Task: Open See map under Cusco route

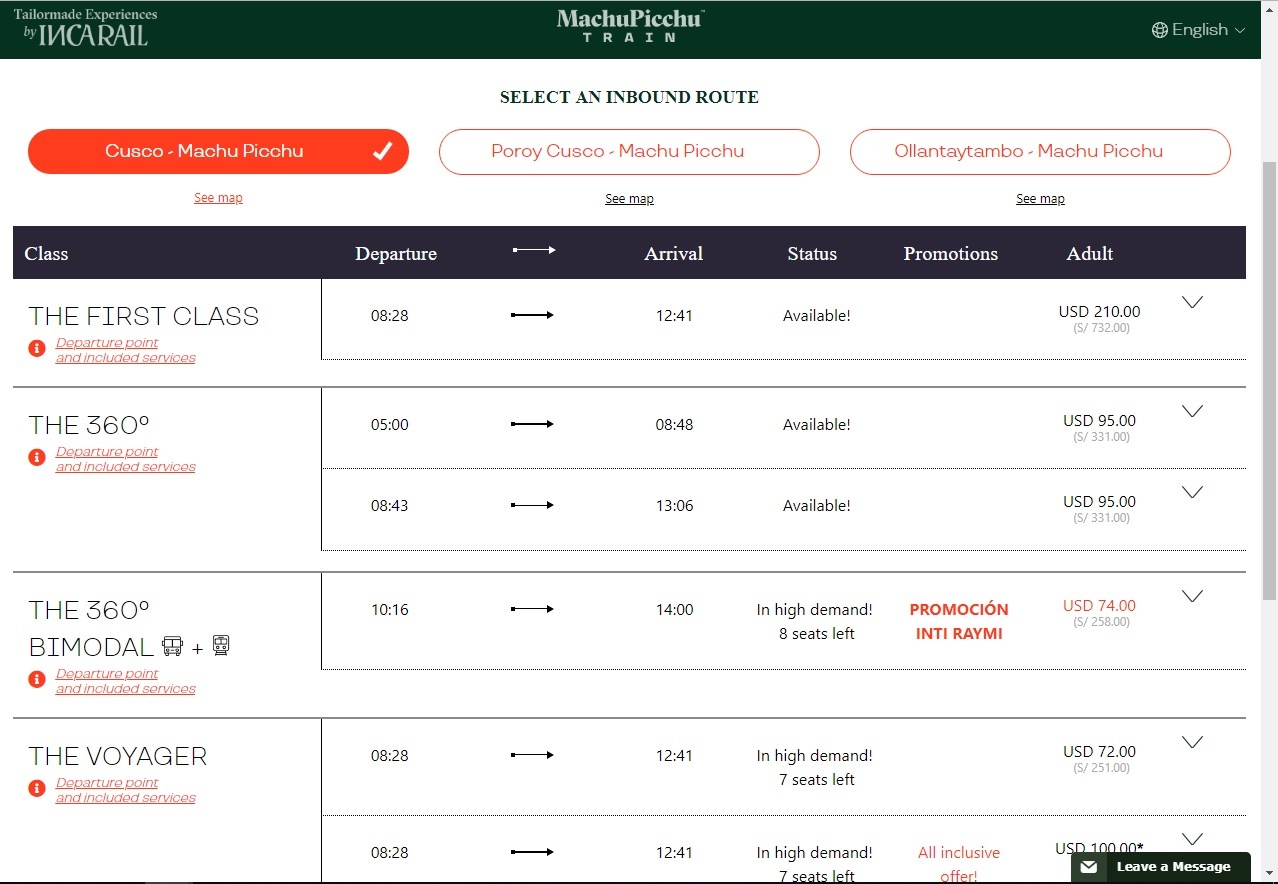Action: 218,198
